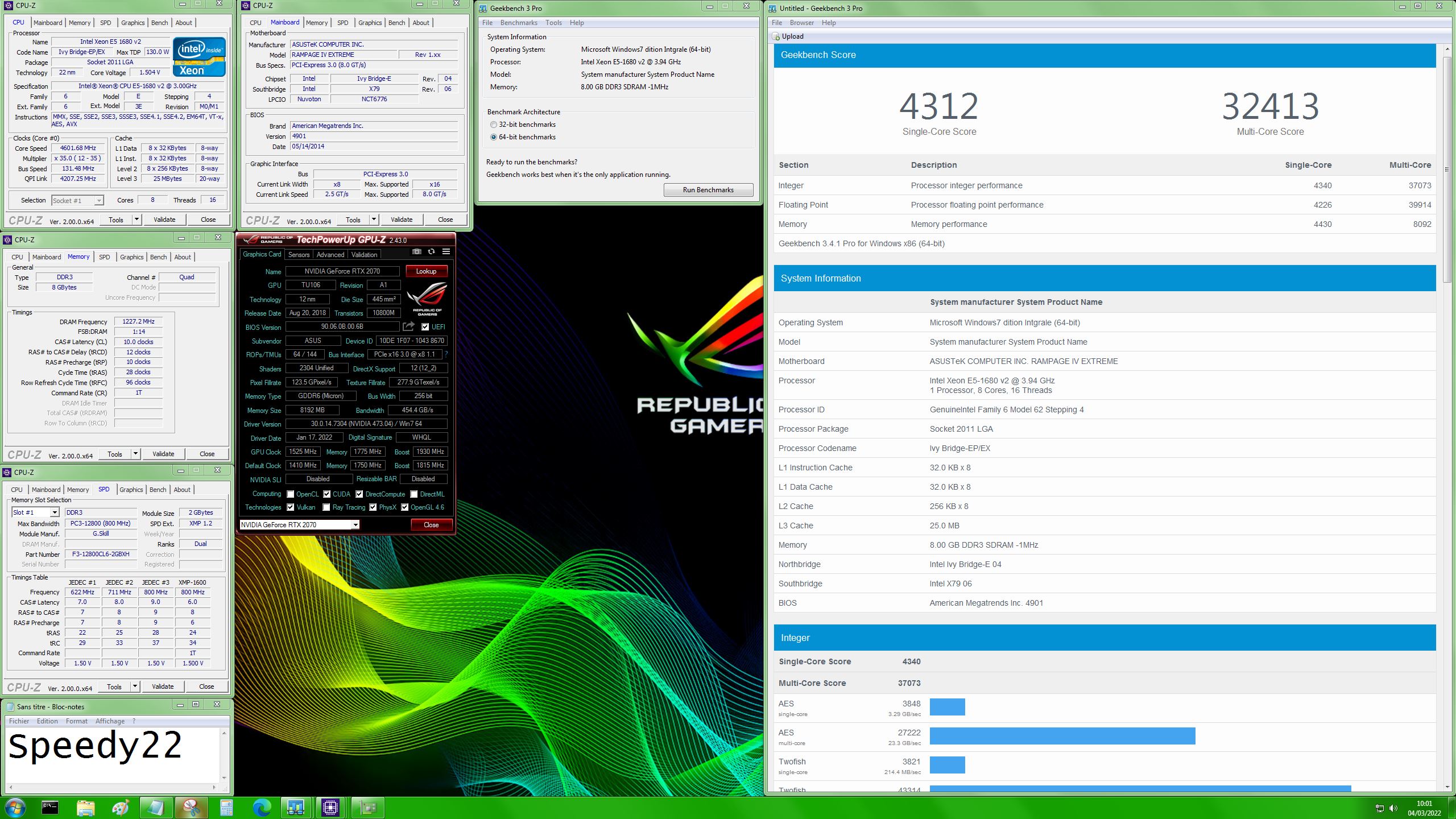Click the Geekbench 3 Pro window title icon
Viewport: 1456px width, 819px height.
tap(483, 8)
